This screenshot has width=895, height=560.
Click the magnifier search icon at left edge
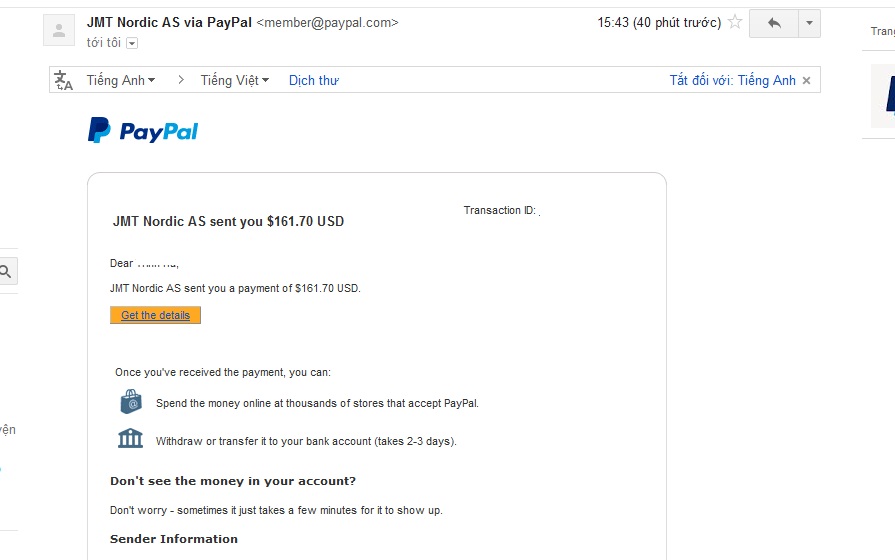click(x=6, y=271)
